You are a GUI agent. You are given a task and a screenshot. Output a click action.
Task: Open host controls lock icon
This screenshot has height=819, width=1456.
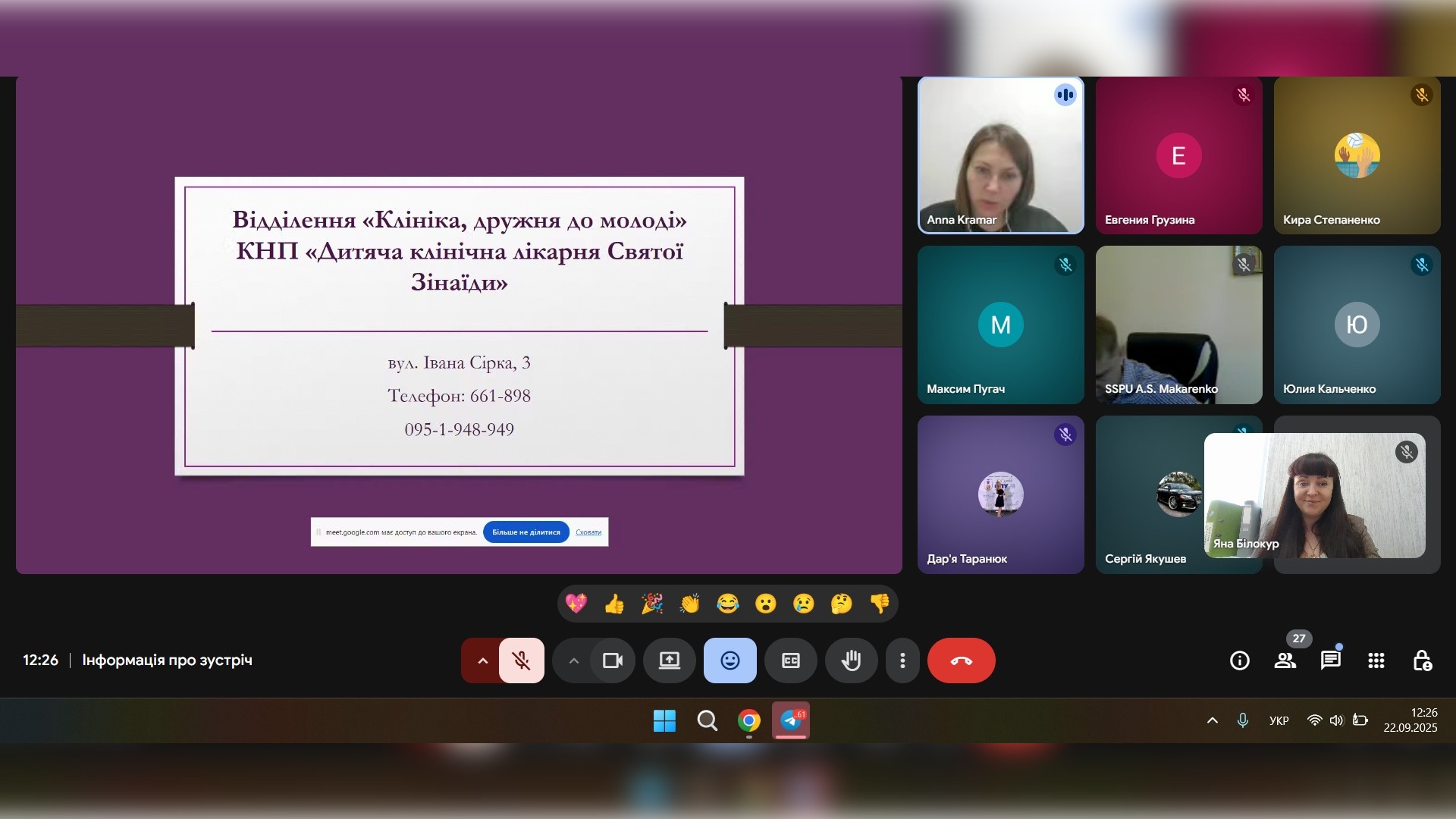1422,661
